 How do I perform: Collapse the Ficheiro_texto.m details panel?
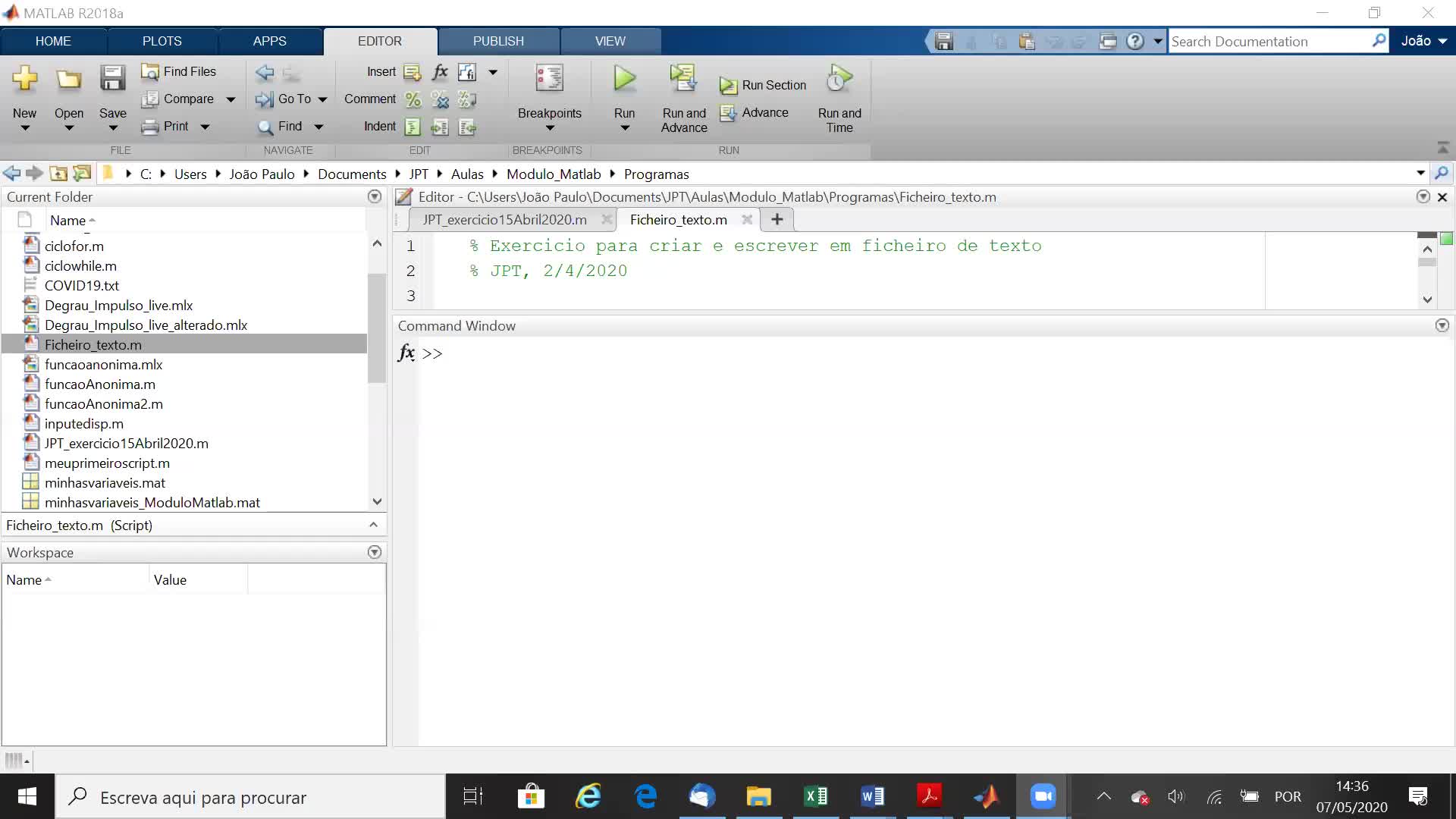point(373,525)
